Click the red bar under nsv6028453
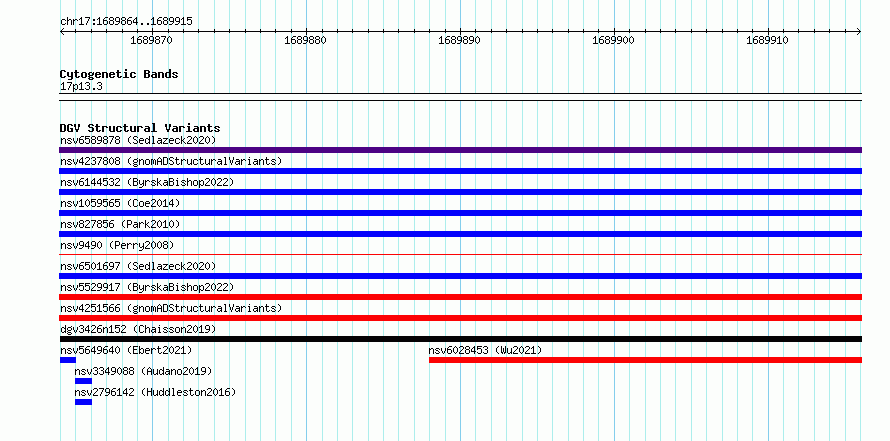The image size is (890, 441). pyautogui.click(x=645, y=360)
